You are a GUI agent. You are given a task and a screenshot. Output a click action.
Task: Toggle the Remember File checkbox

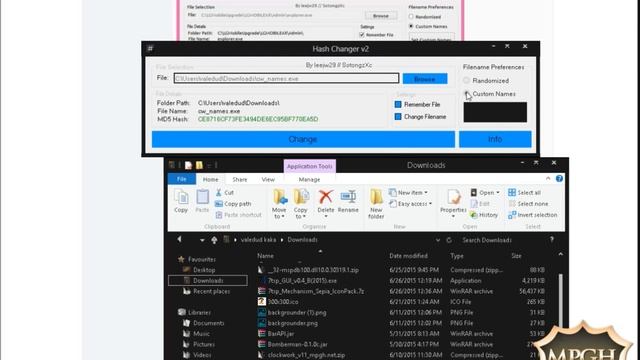tap(398, 104)
